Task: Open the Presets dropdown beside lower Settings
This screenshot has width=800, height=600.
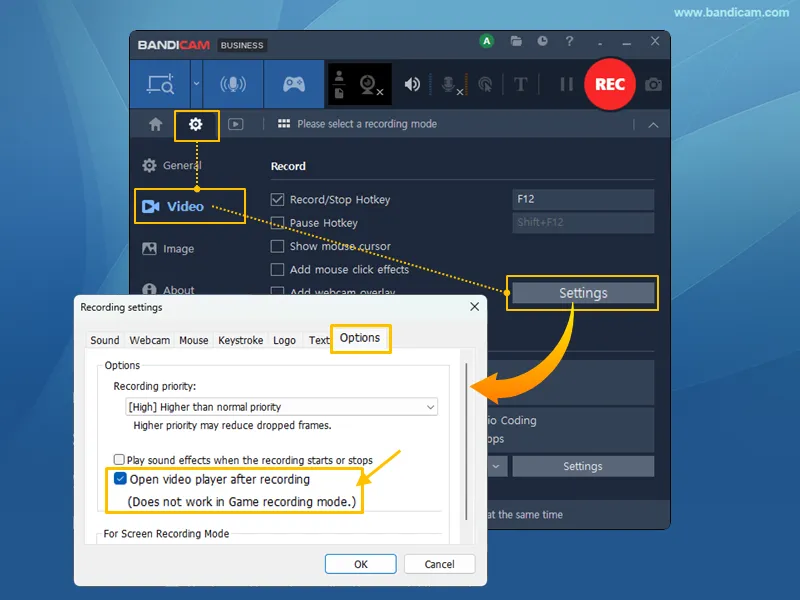Action: point(496,466)
